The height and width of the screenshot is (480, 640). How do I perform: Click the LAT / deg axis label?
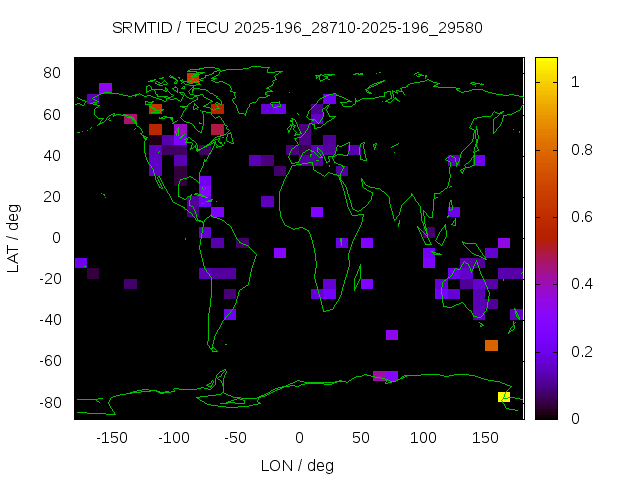(15, 238)
